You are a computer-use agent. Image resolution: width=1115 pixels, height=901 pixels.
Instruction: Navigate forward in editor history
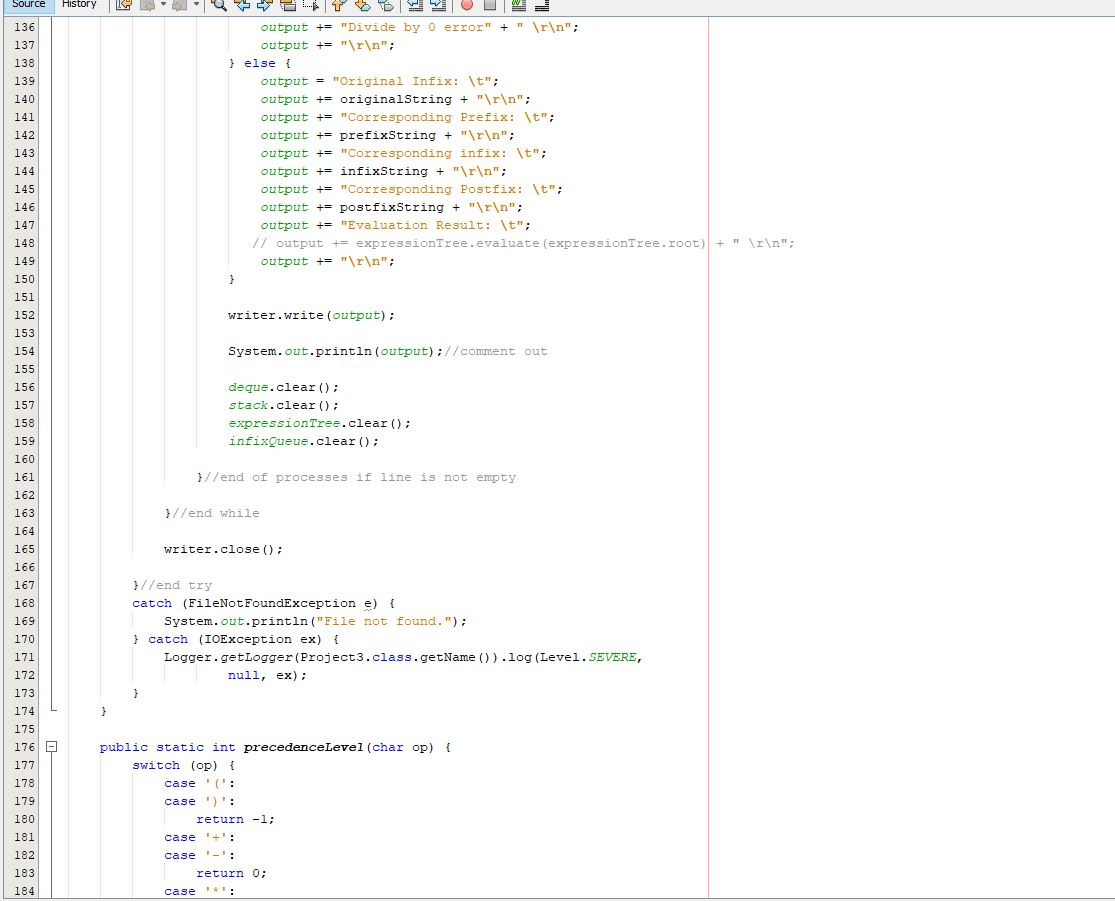coord(179,5)
